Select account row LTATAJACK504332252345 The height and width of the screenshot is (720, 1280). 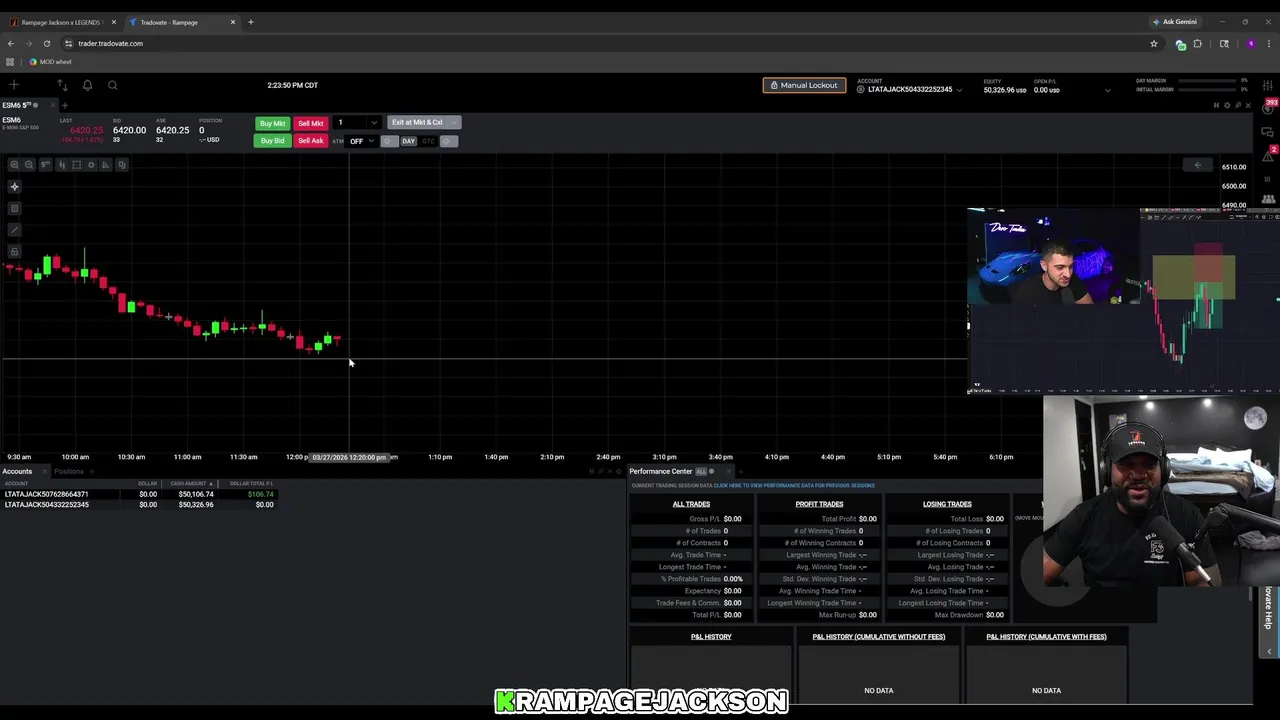tap(138, 505)
